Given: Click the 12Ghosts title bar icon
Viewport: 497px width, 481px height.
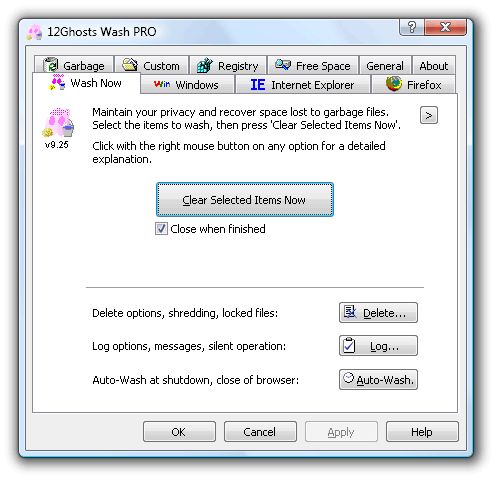Looking at the screenshot, I should [x=35, y=32].
